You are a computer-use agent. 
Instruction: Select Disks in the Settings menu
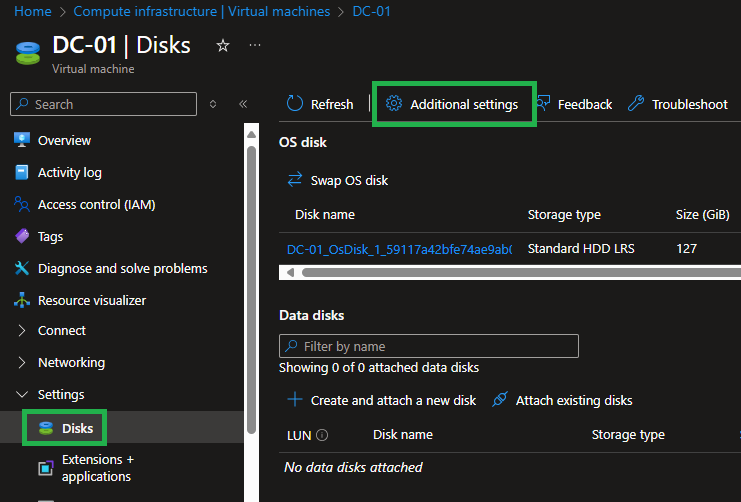coord(77,428)
